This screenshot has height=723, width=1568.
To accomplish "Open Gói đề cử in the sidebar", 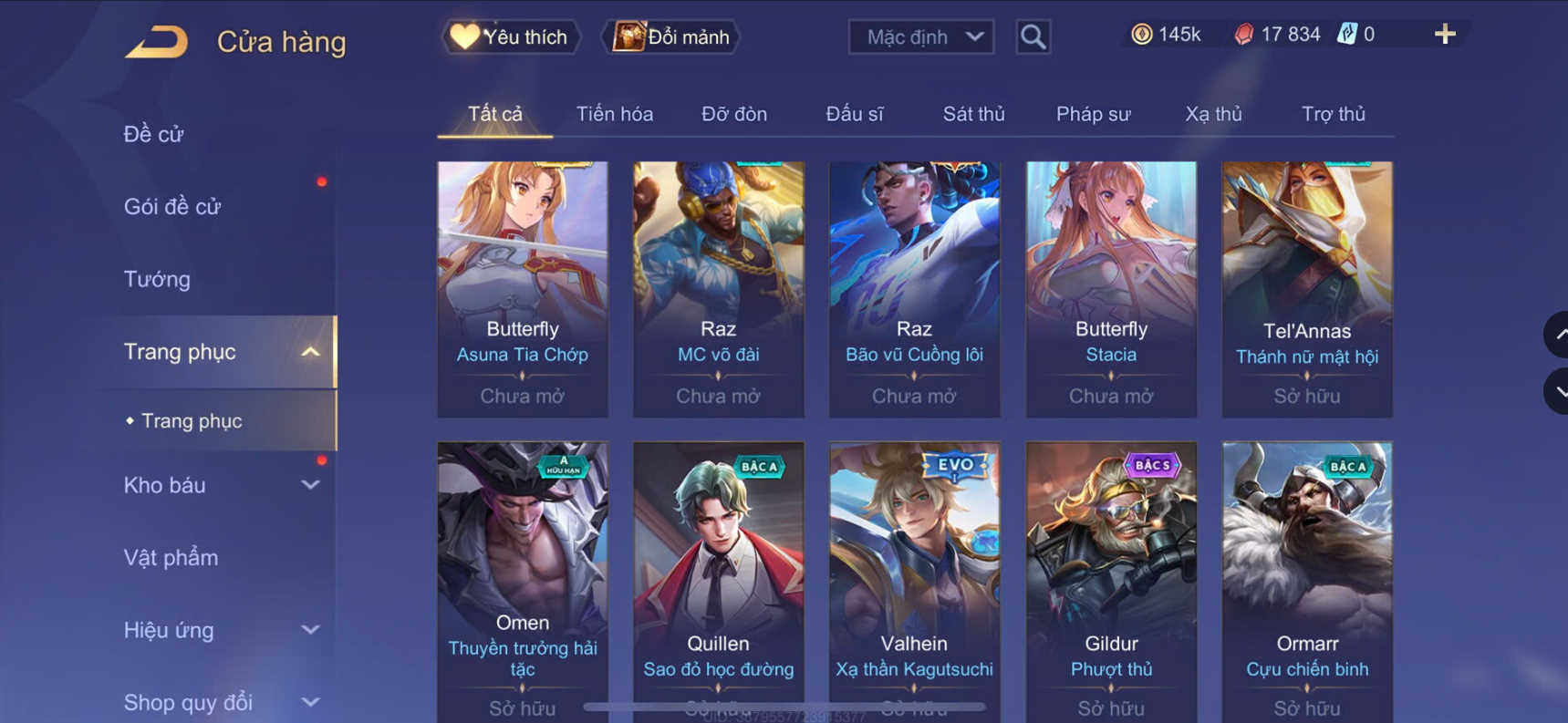I will 172,207.
